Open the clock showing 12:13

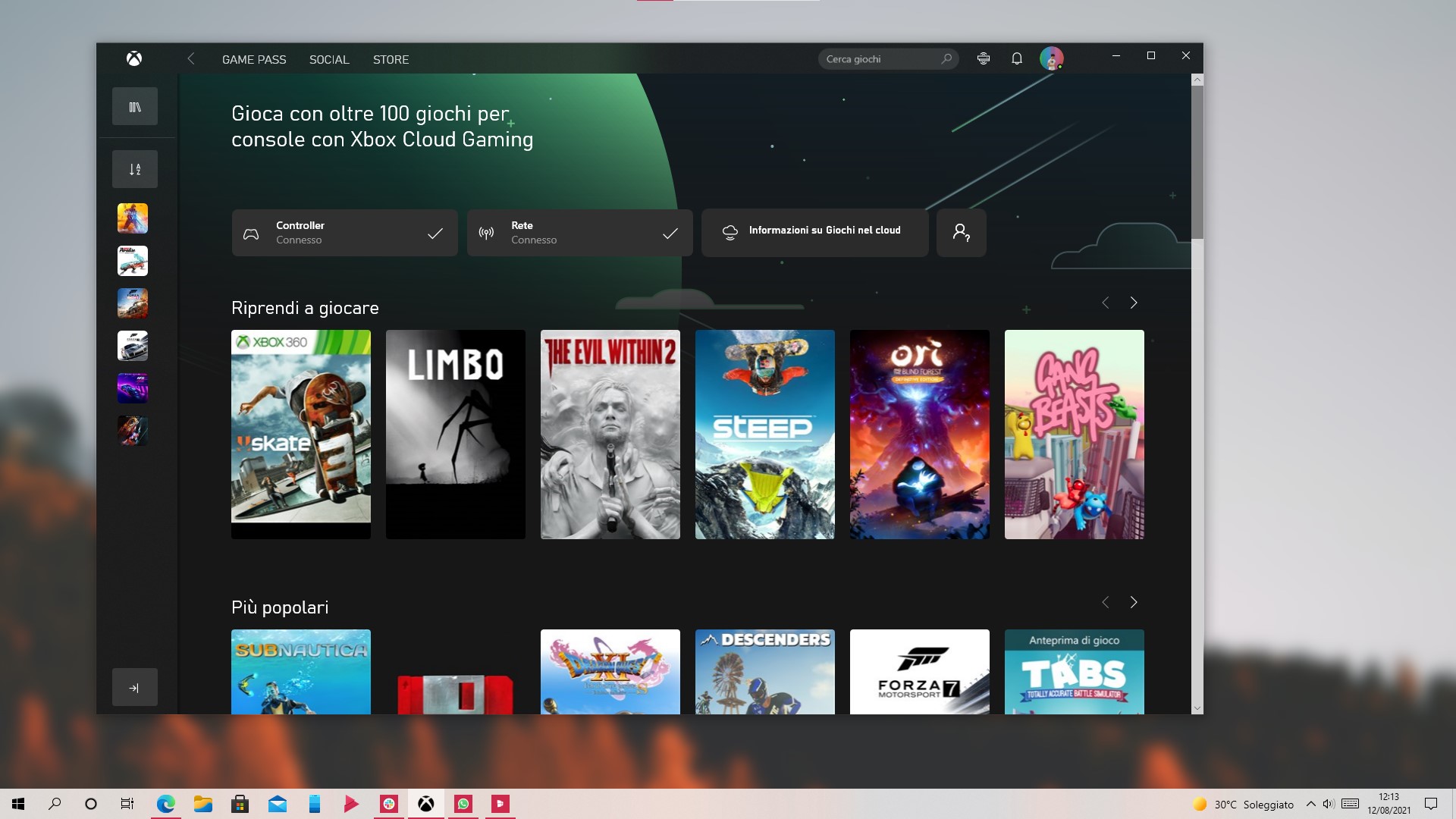click(1389, 804)
